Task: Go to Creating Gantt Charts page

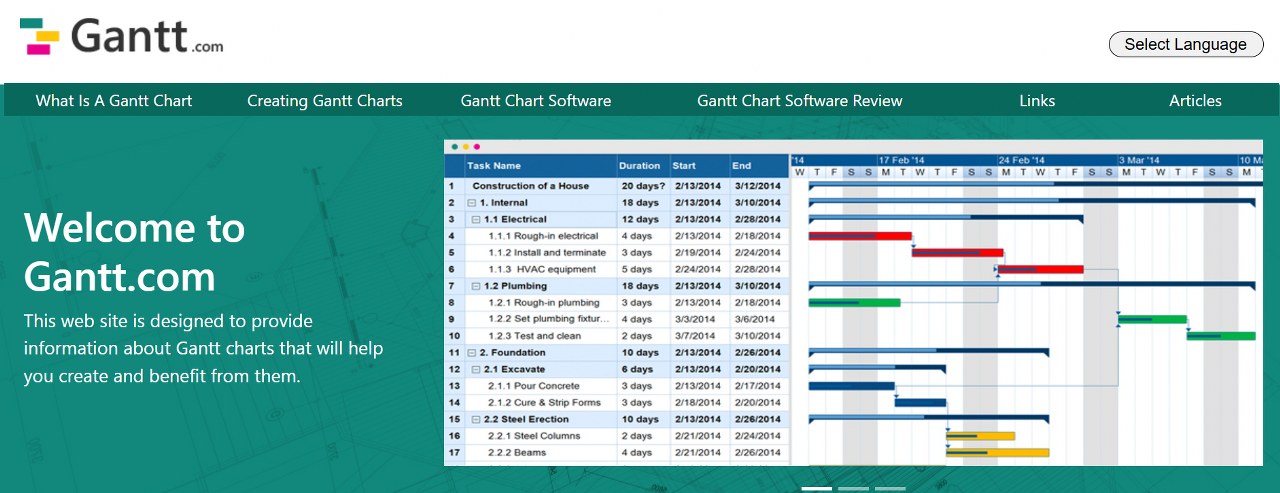Action: pyautogui.click(x=325, y=101)
